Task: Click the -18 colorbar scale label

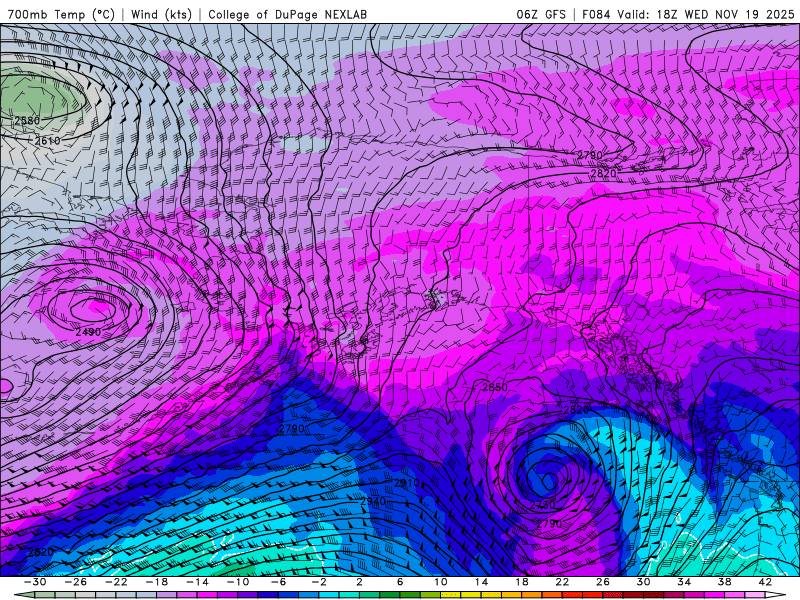Action: pyautogui.click(x=157, y=582)
